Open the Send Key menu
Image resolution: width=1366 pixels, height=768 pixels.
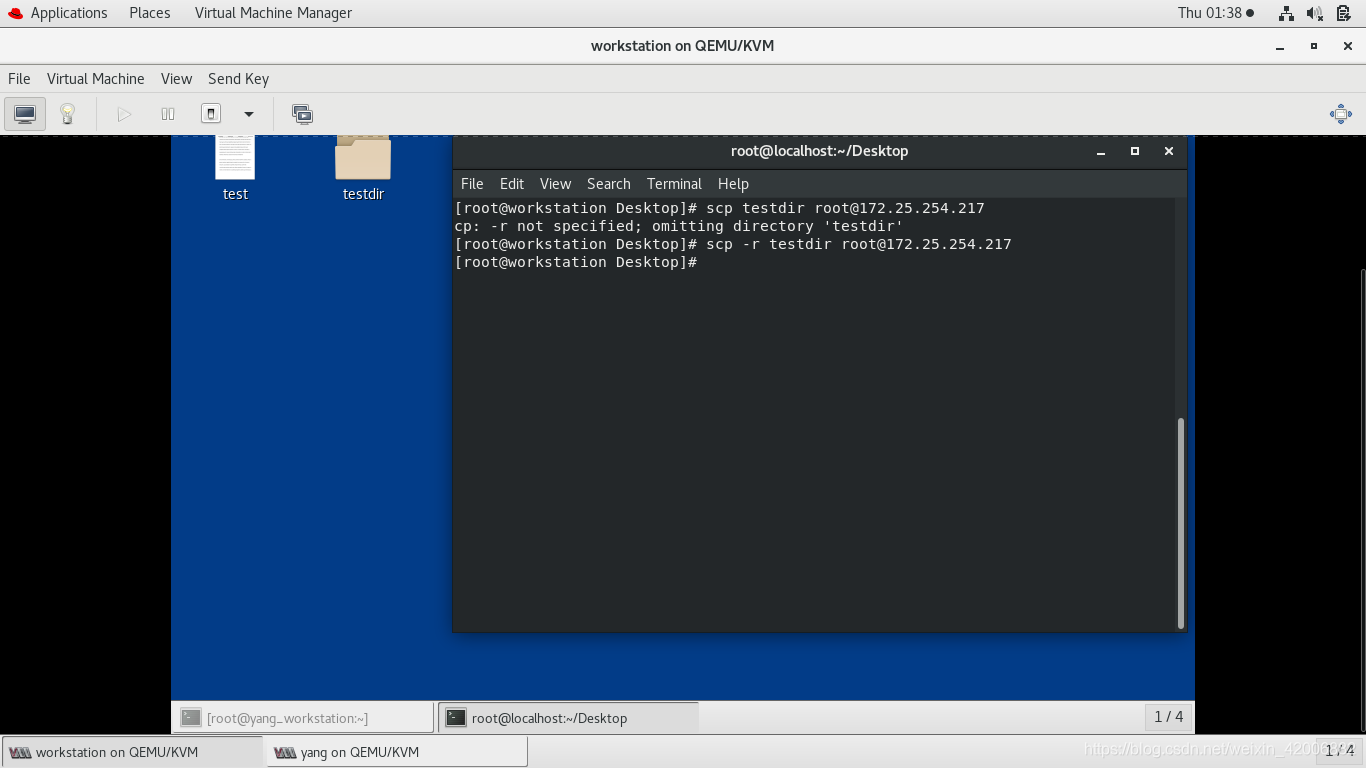click(238, 79)
